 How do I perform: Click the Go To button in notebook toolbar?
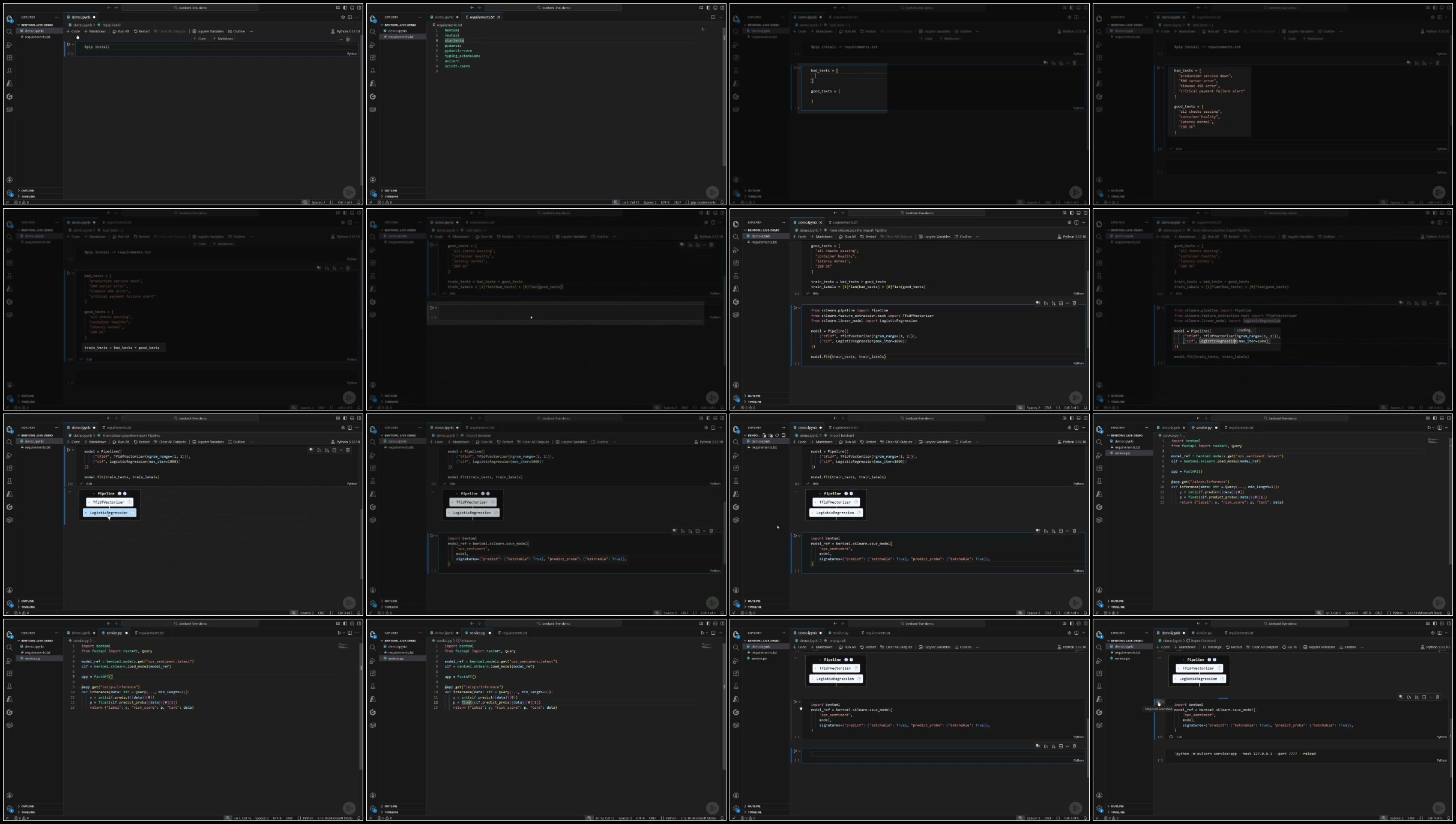coord(1290,647)
